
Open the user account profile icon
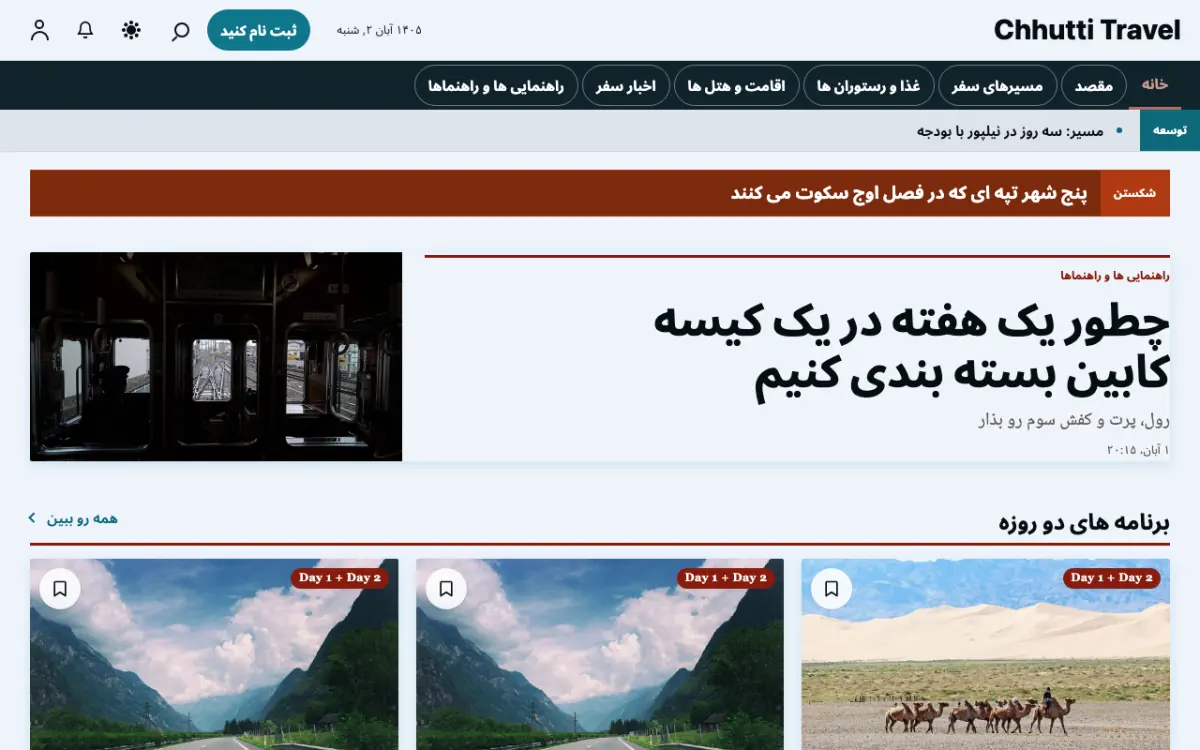pos(40,30)
